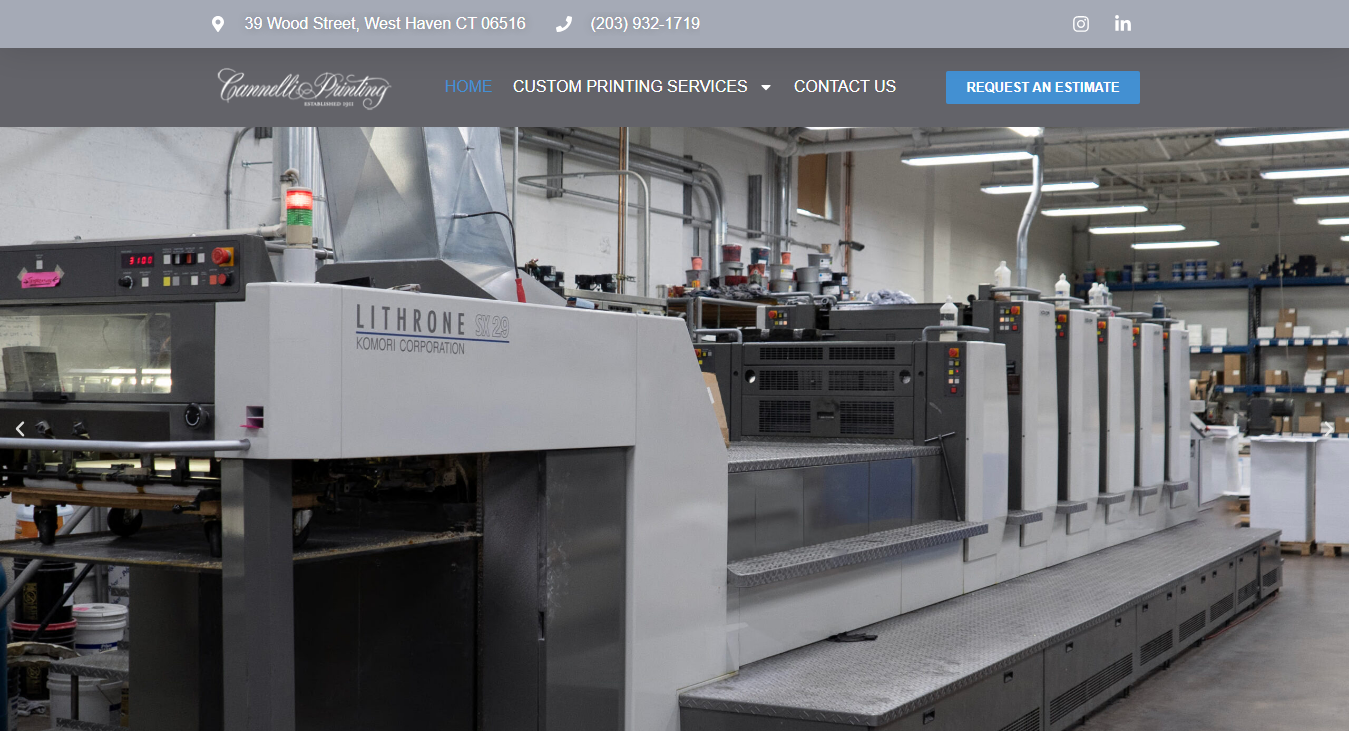The width and height of the screenshot is (1349, 749).
Task: Click the printing press hero image
Action: (674, 430)
